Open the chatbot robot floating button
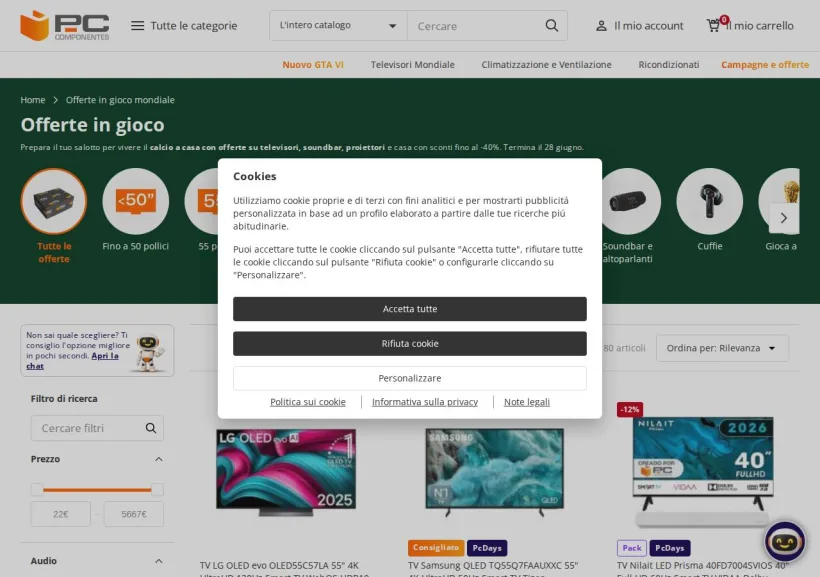 point(784,541)
